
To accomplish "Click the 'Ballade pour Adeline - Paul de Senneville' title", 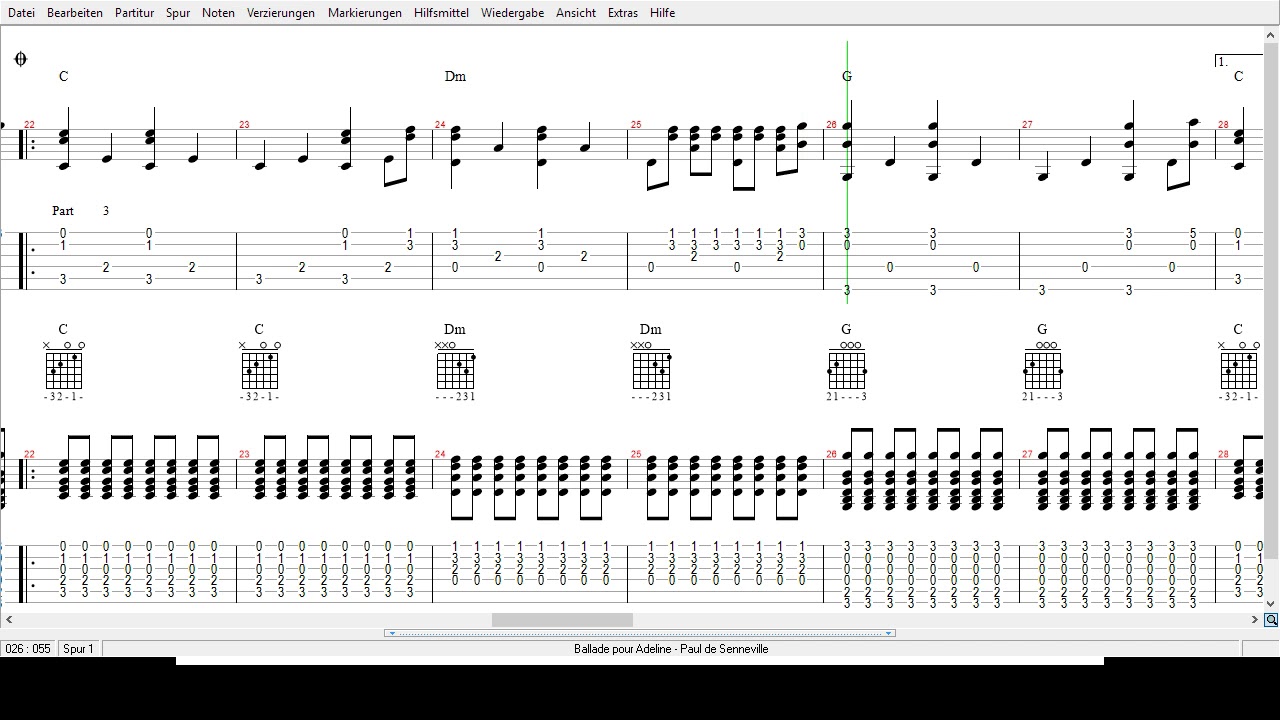I will (x=671, y=649).
